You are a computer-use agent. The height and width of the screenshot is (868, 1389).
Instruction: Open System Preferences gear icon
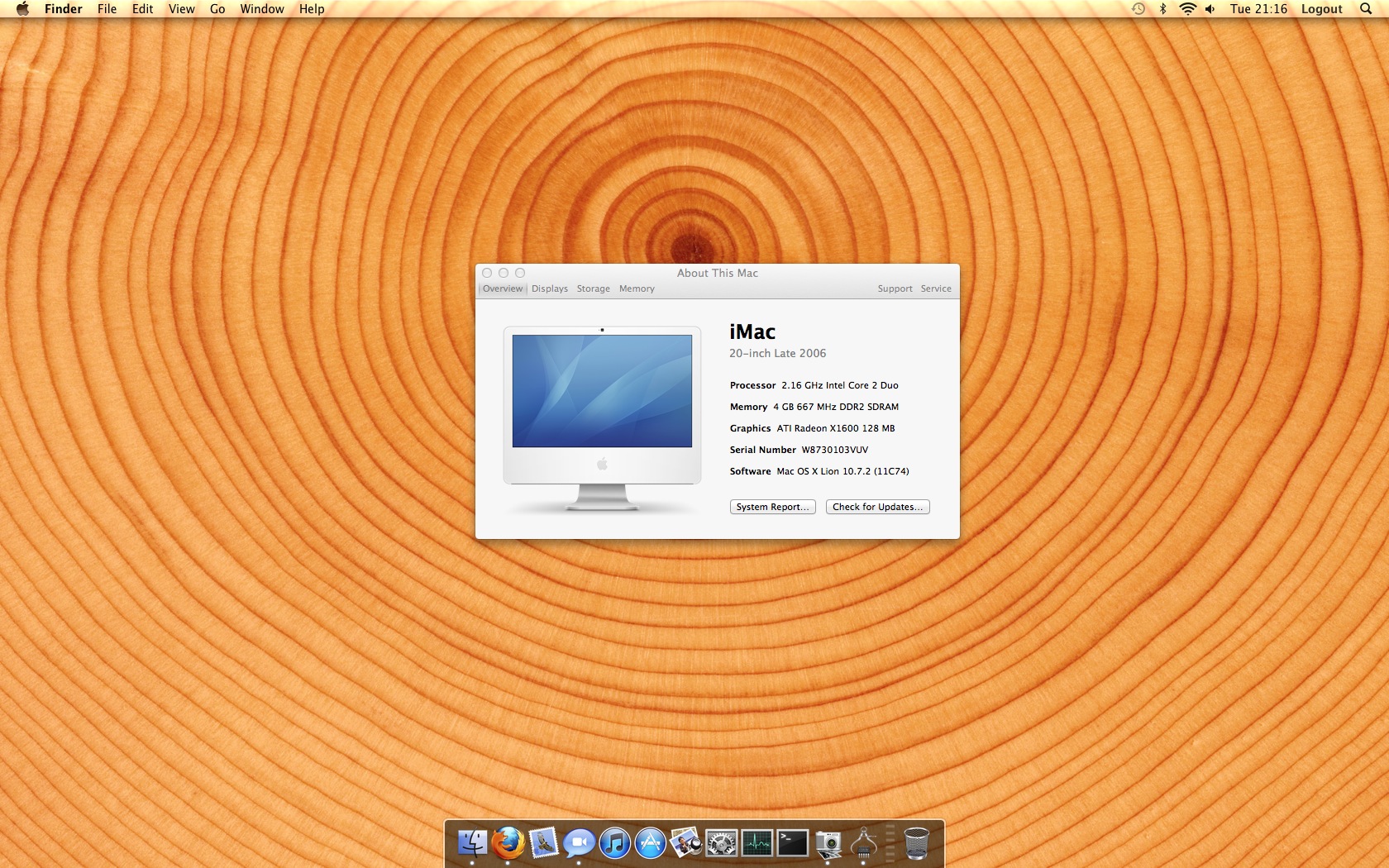pyautogui.click(x=721, y=843)
